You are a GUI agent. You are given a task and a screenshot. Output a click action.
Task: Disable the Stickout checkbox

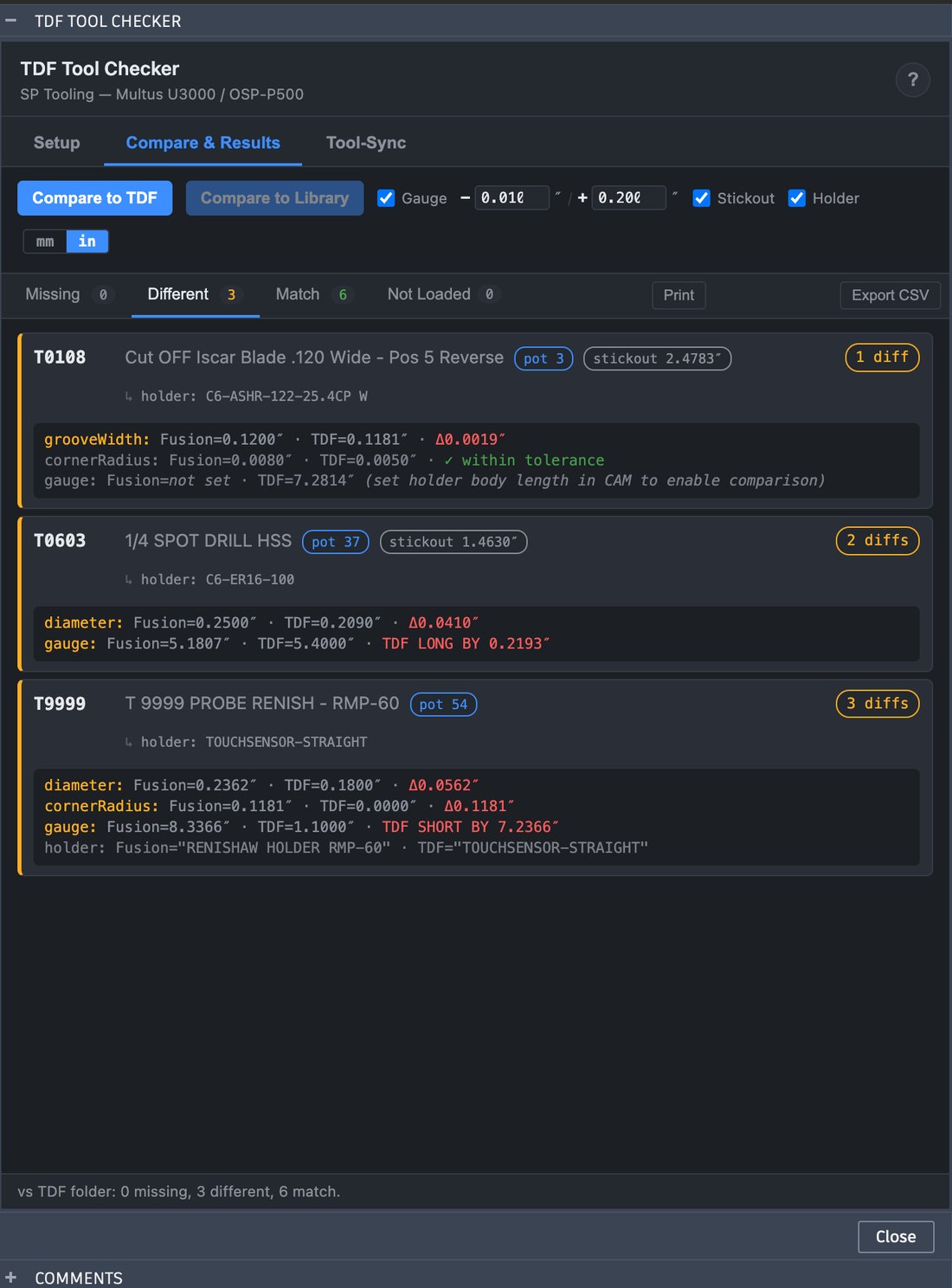(x=702, y=198)
